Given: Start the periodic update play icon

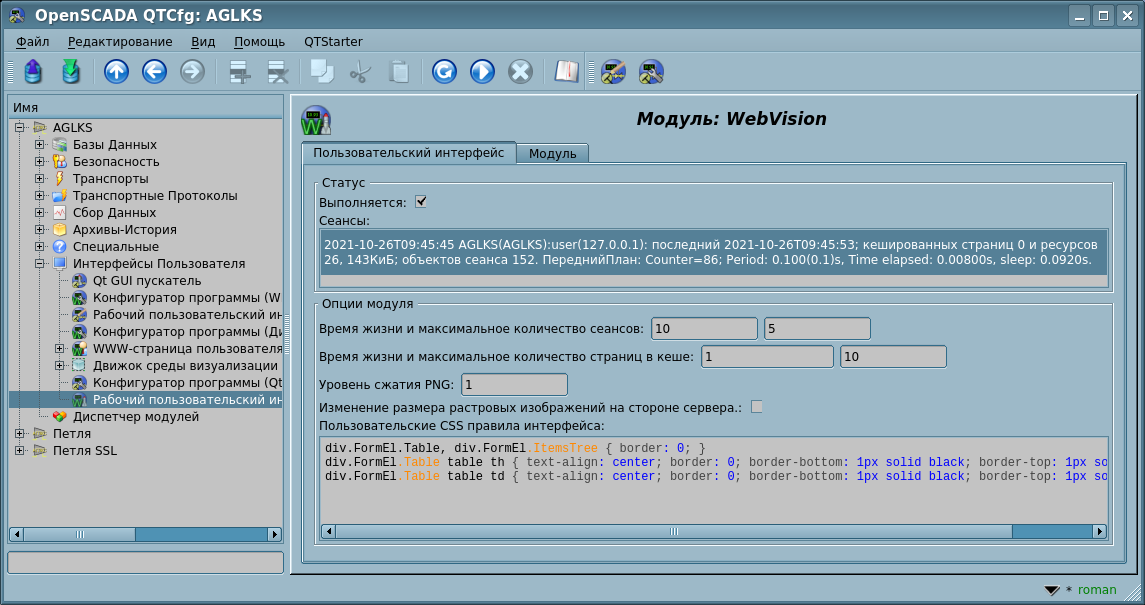Looking at the screenshot, I should [x=482, y=72].
